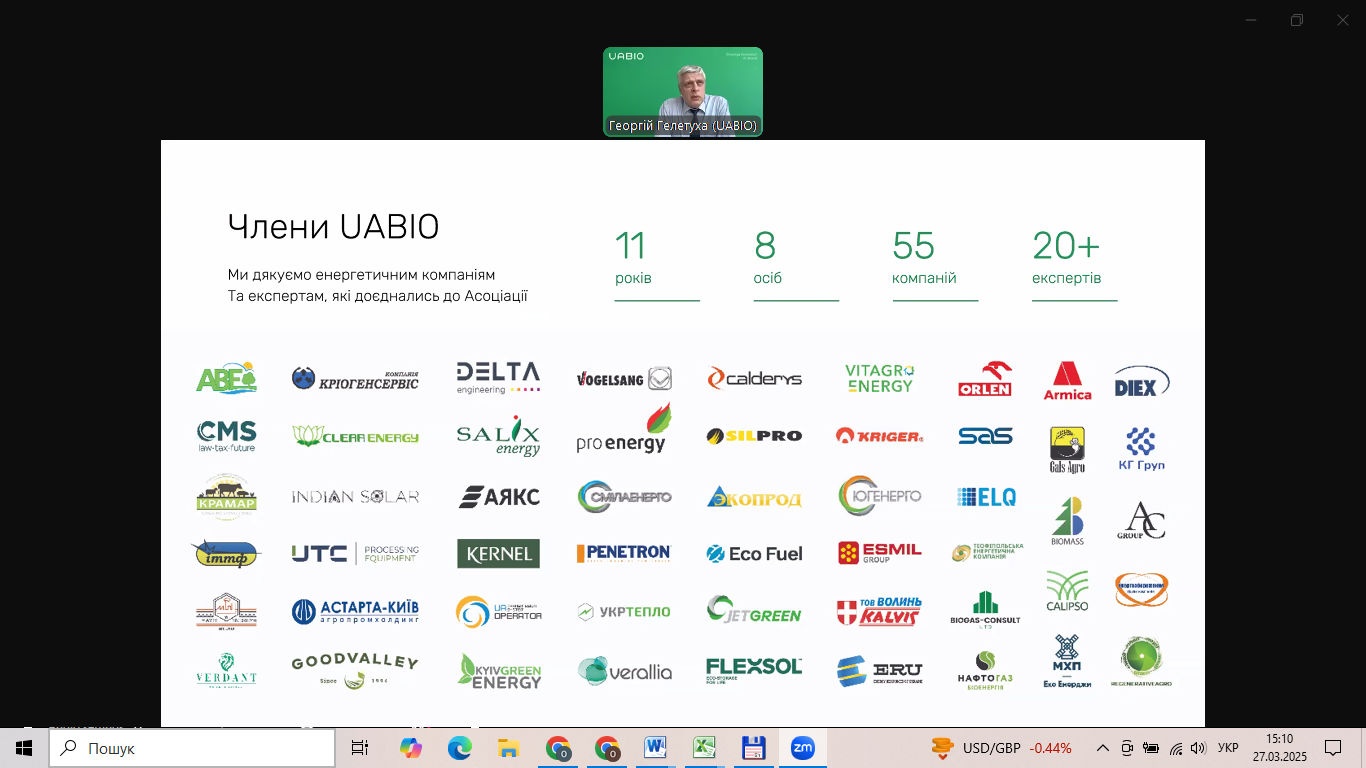The width and height of the screenshot is (1366, 768).
Task: Click the JETGREEN logo
Action: [x=754, y=610]
